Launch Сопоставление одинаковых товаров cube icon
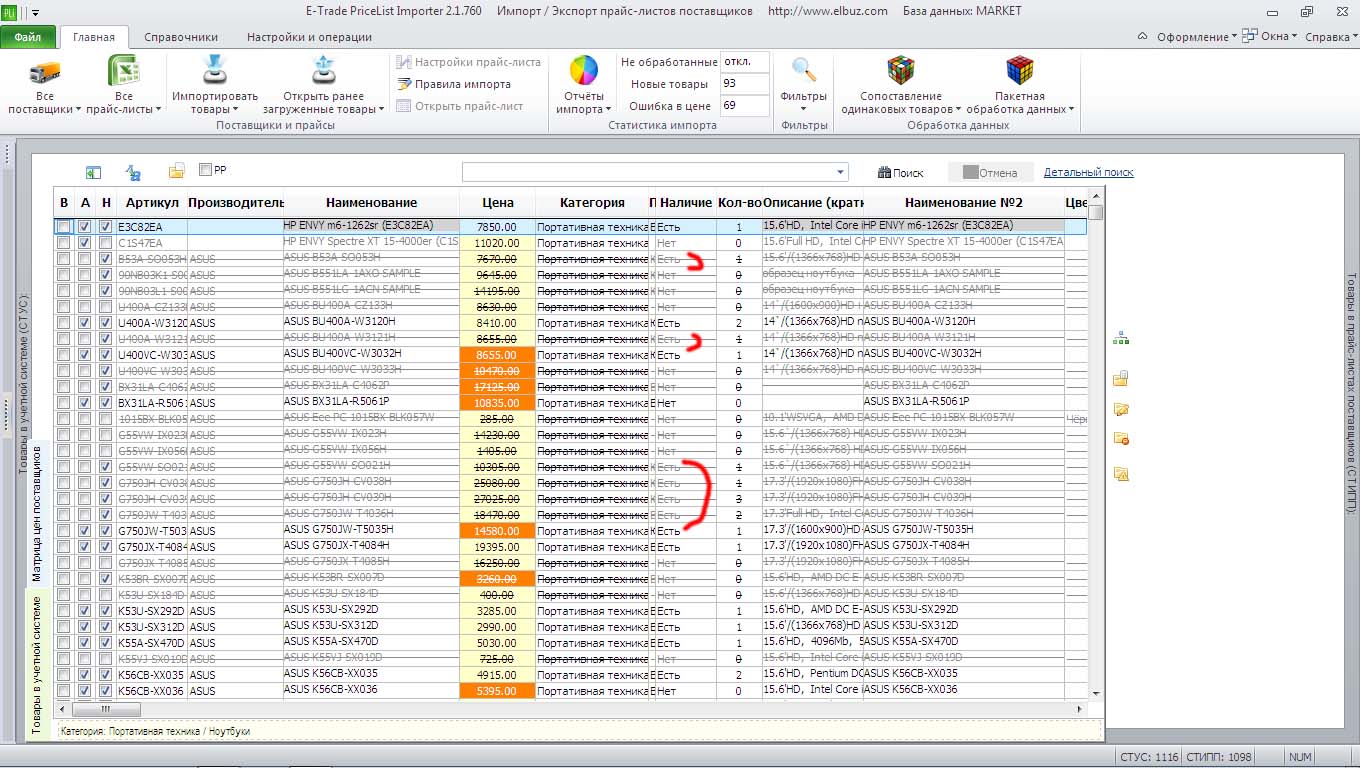 click(x=901, y=71)
